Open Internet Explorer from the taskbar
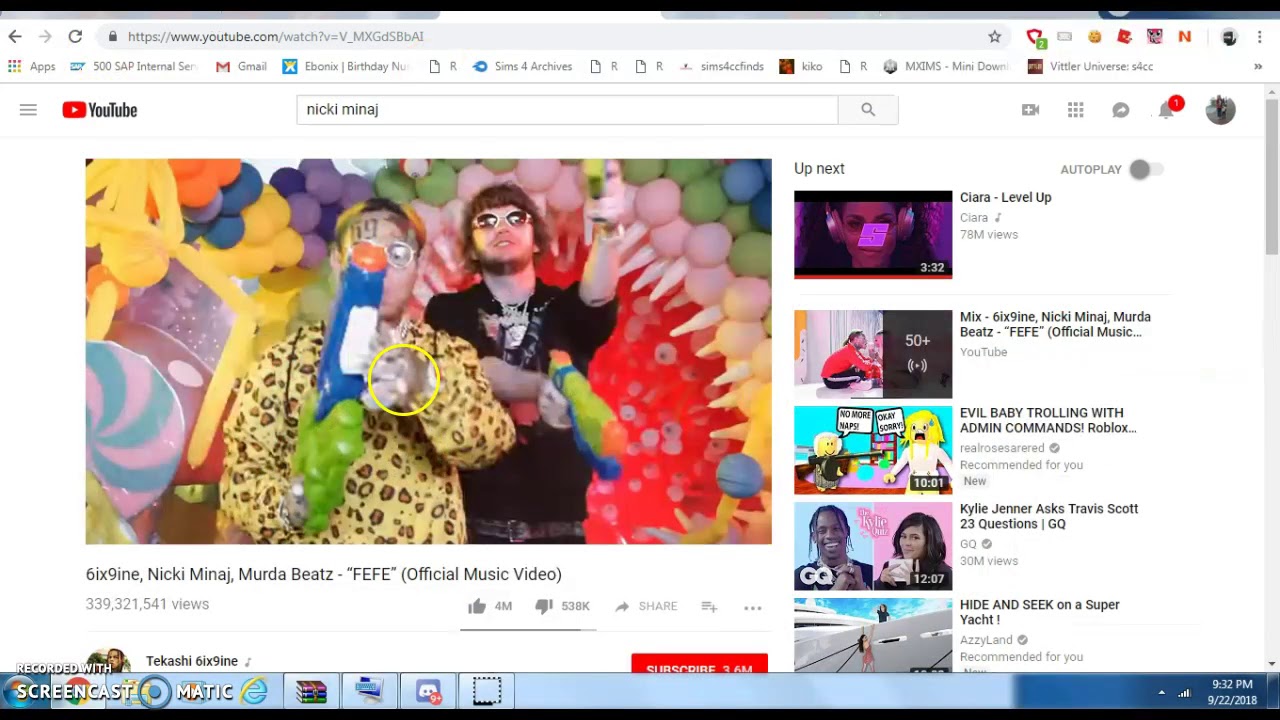Viewport: 1280px width, 720px height. pos(254,692)
